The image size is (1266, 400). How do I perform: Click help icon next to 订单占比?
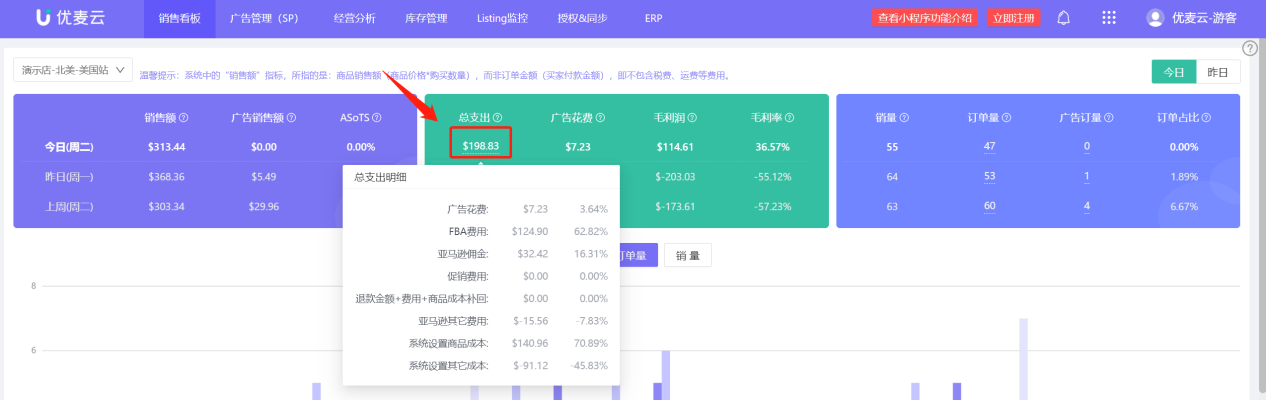pos(1207,118)
